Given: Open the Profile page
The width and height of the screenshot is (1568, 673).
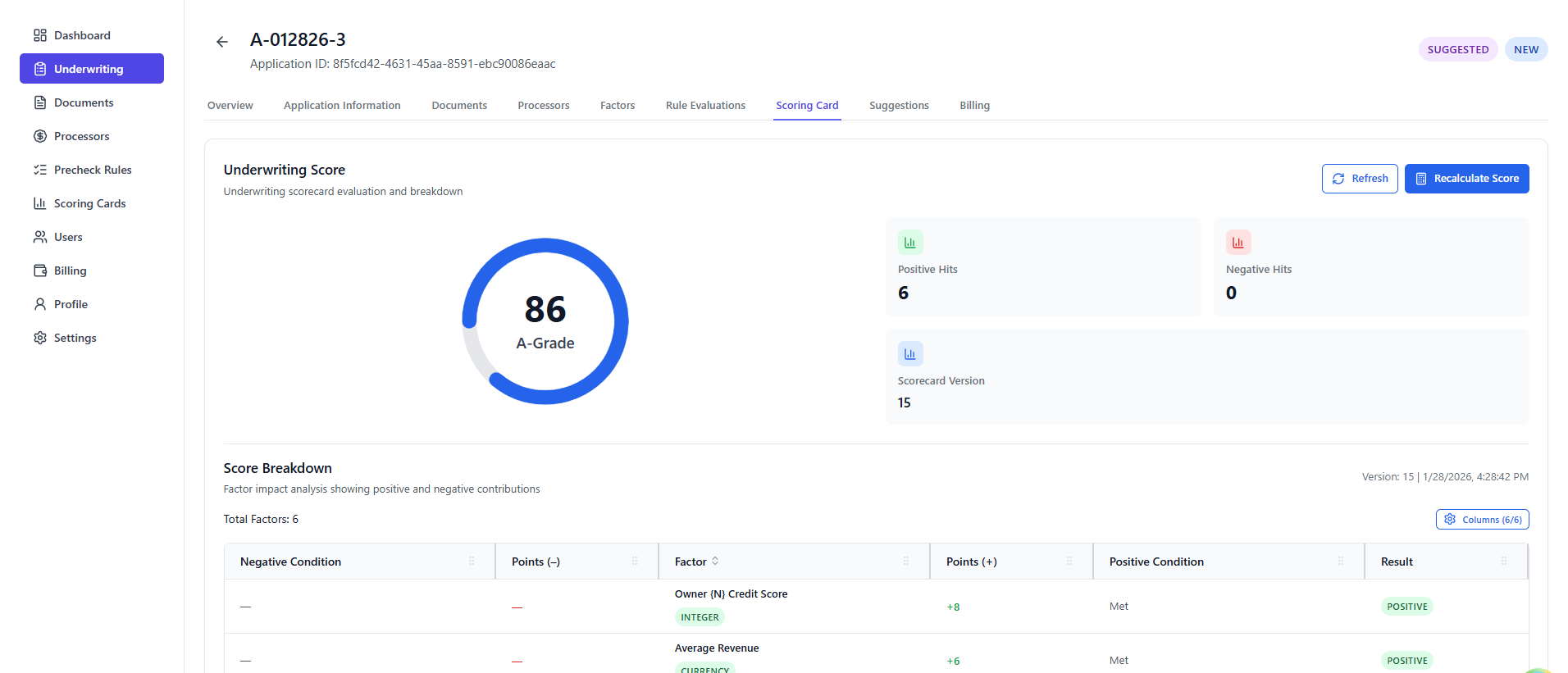Looking at the screenshot, I should click(92, 304).
